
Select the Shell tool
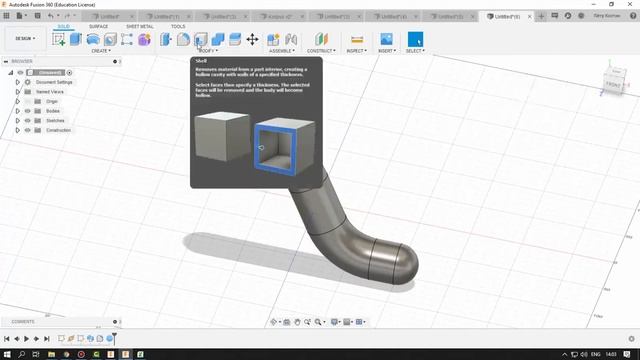tap(200, 39)
